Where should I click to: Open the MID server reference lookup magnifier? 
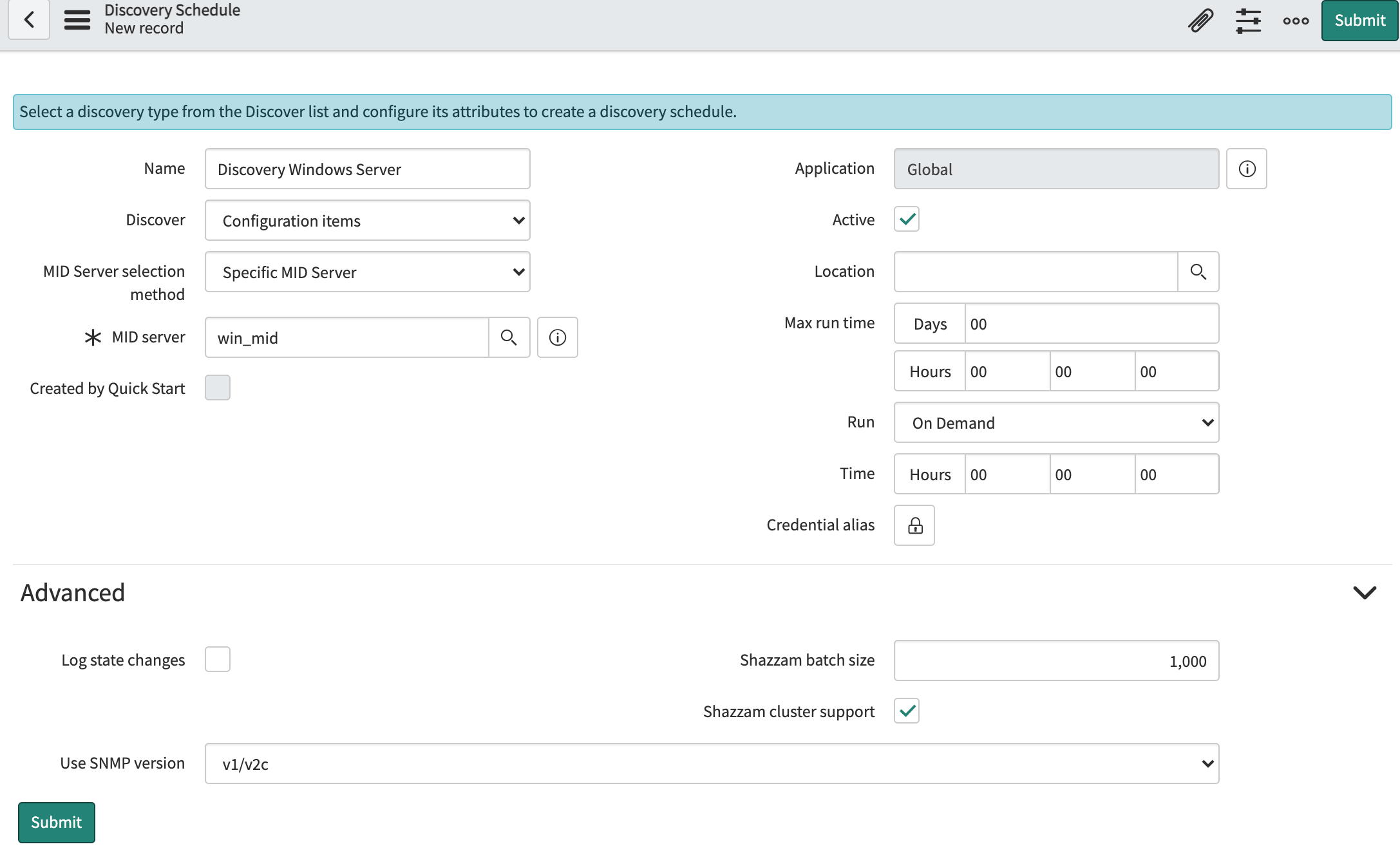click(x=509, y=337)
